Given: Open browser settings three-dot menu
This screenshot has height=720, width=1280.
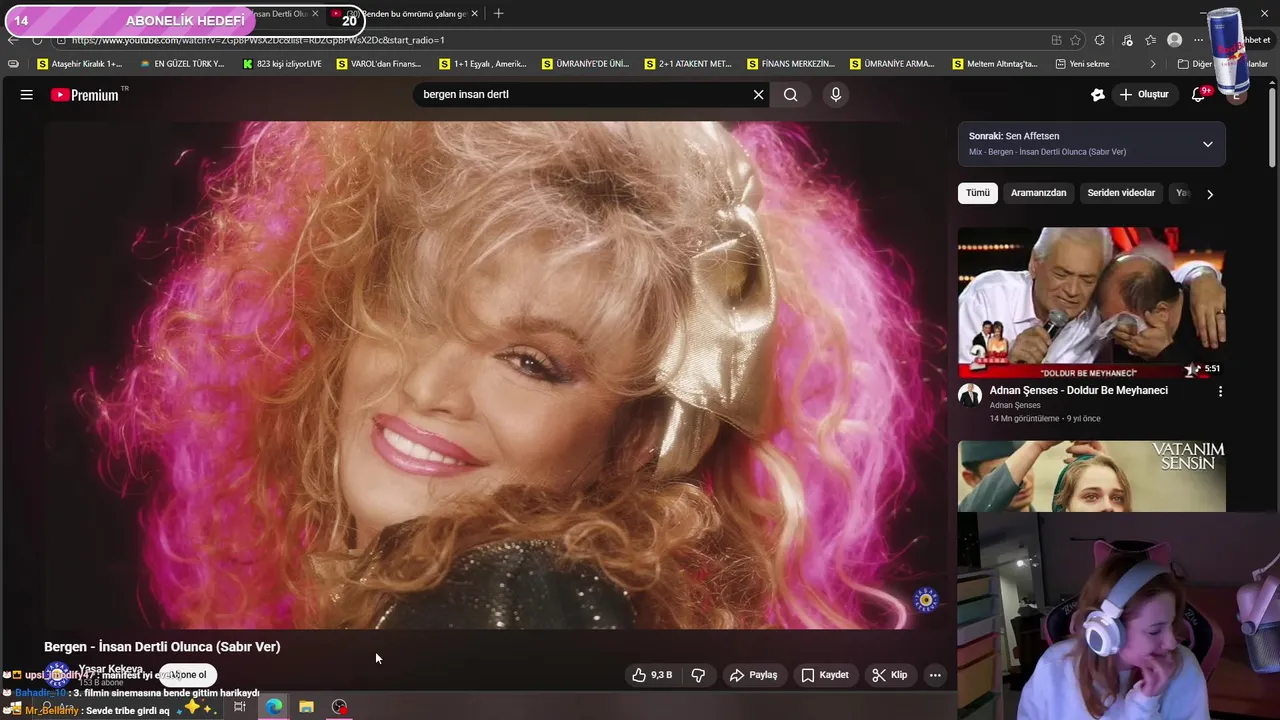Looking at the screenshot, I should point(1198,40).
